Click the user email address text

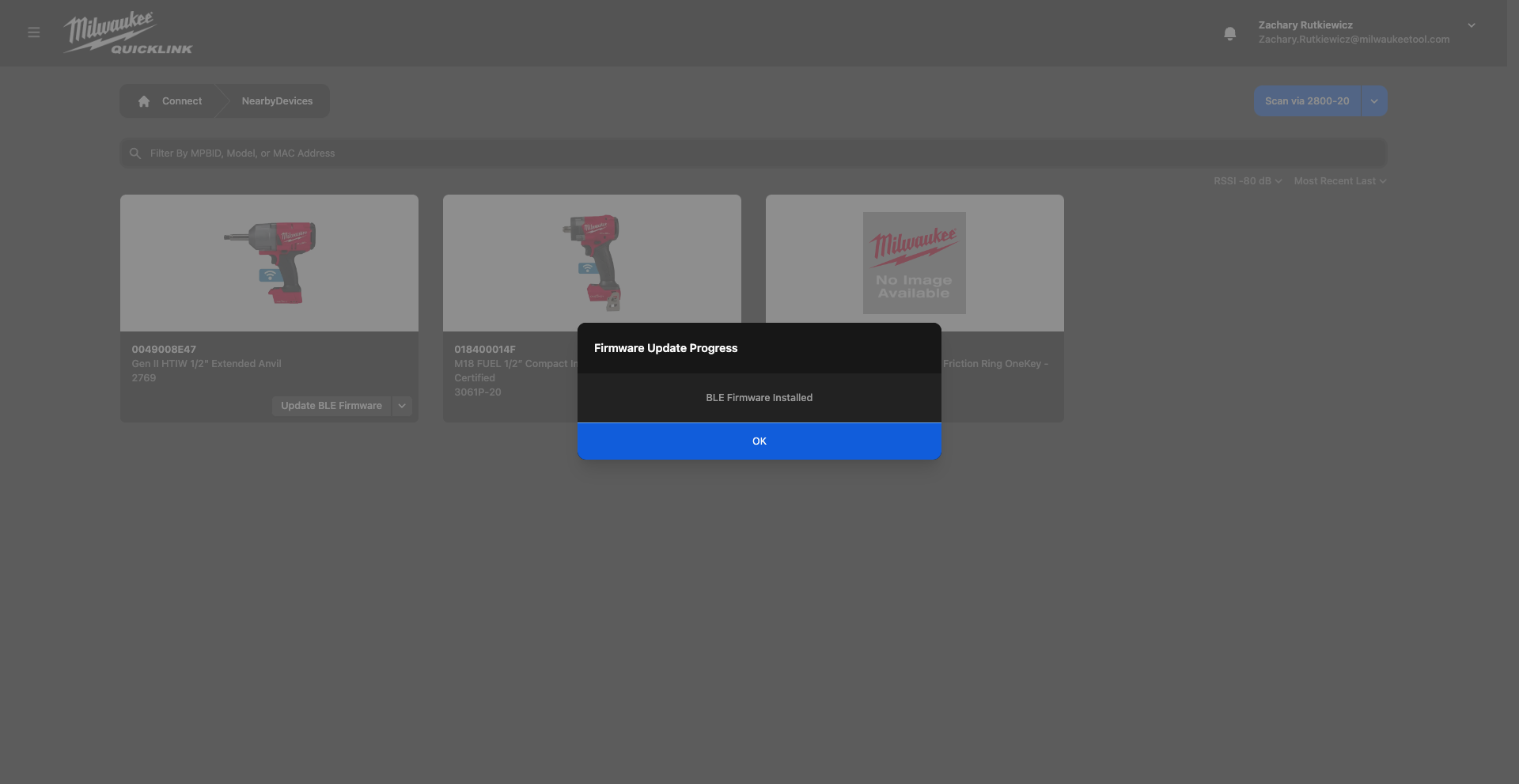coord(1354,40)
